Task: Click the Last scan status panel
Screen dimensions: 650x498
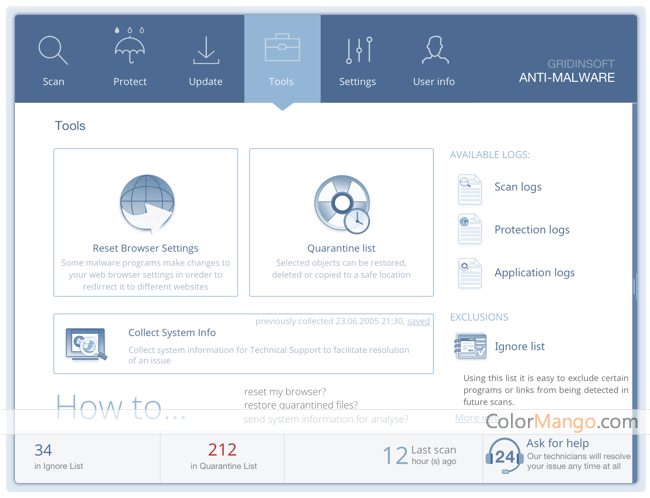Action: click(x=419, y=456)
